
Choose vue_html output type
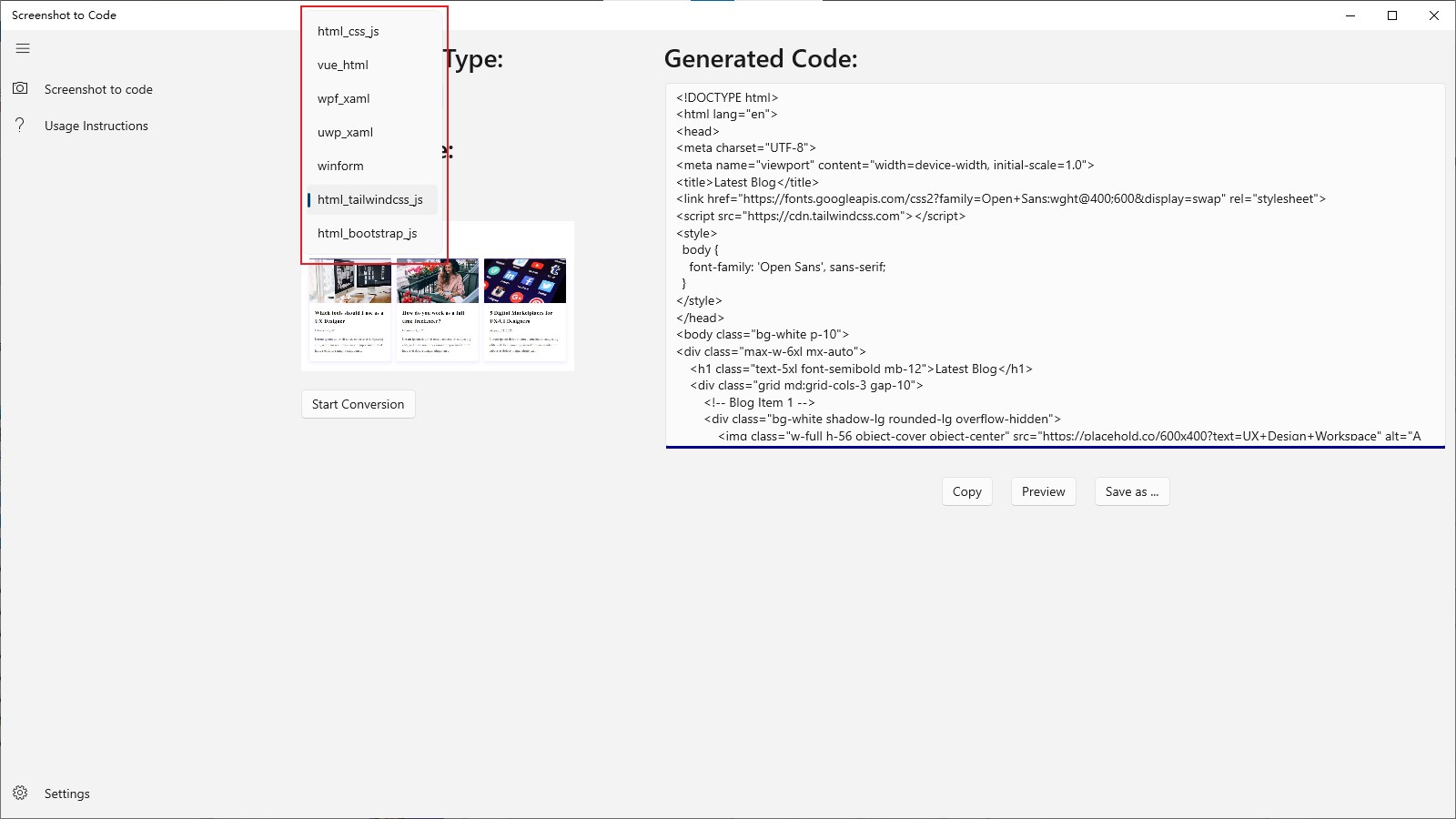click(x=343, y=65)
